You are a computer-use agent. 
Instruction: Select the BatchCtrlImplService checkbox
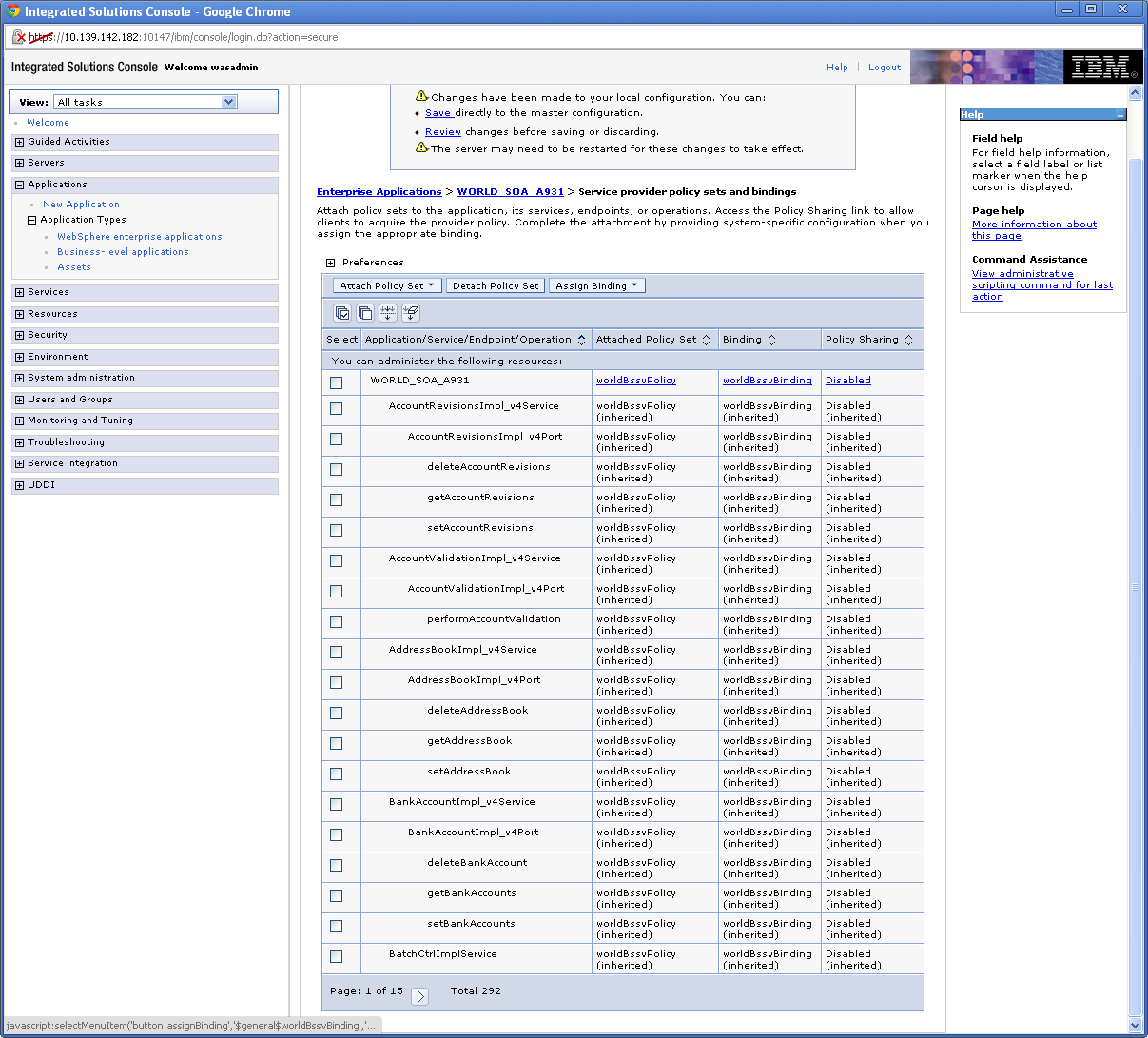coord(336,956)
